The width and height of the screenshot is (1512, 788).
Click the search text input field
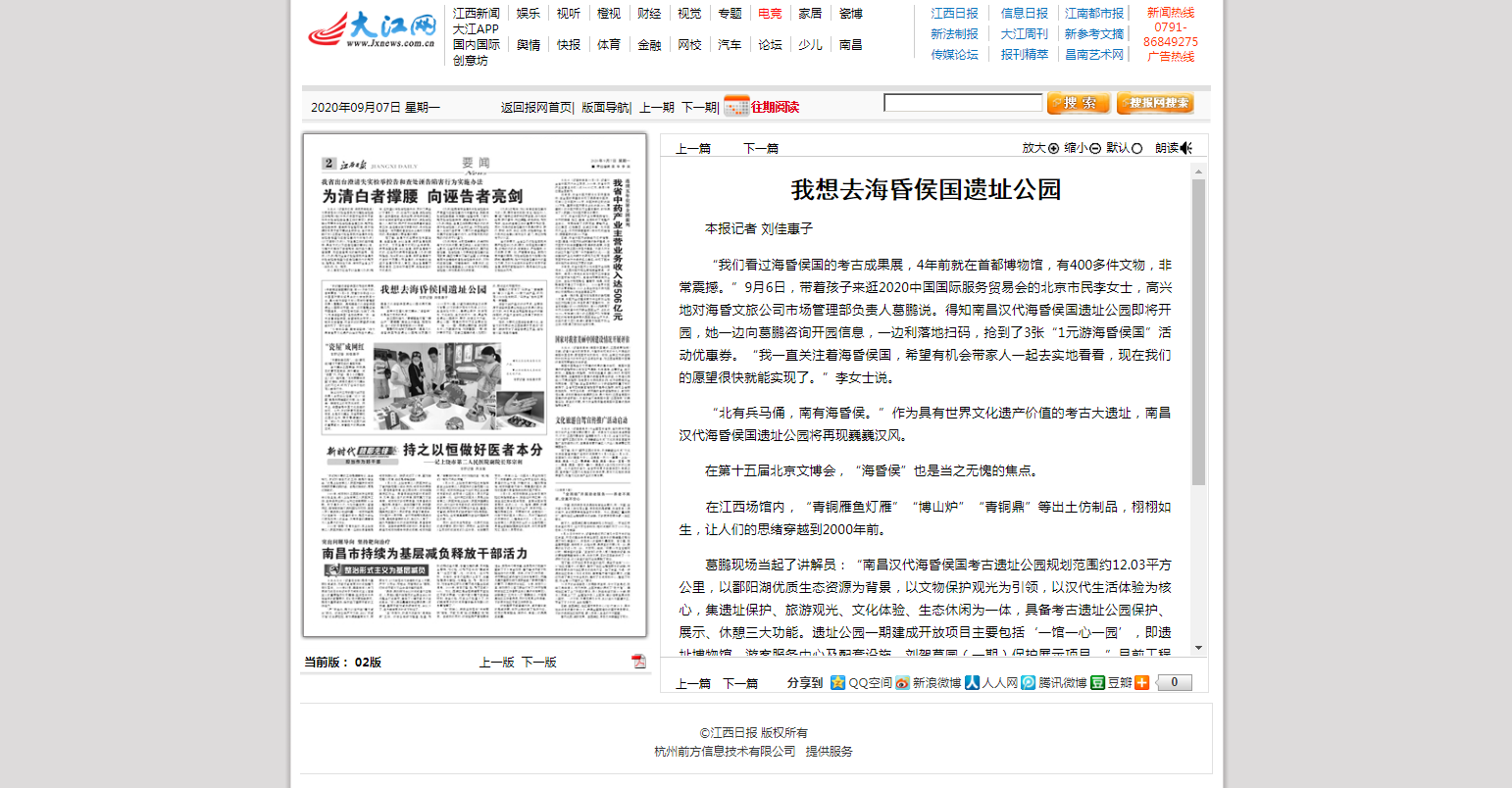963,102
